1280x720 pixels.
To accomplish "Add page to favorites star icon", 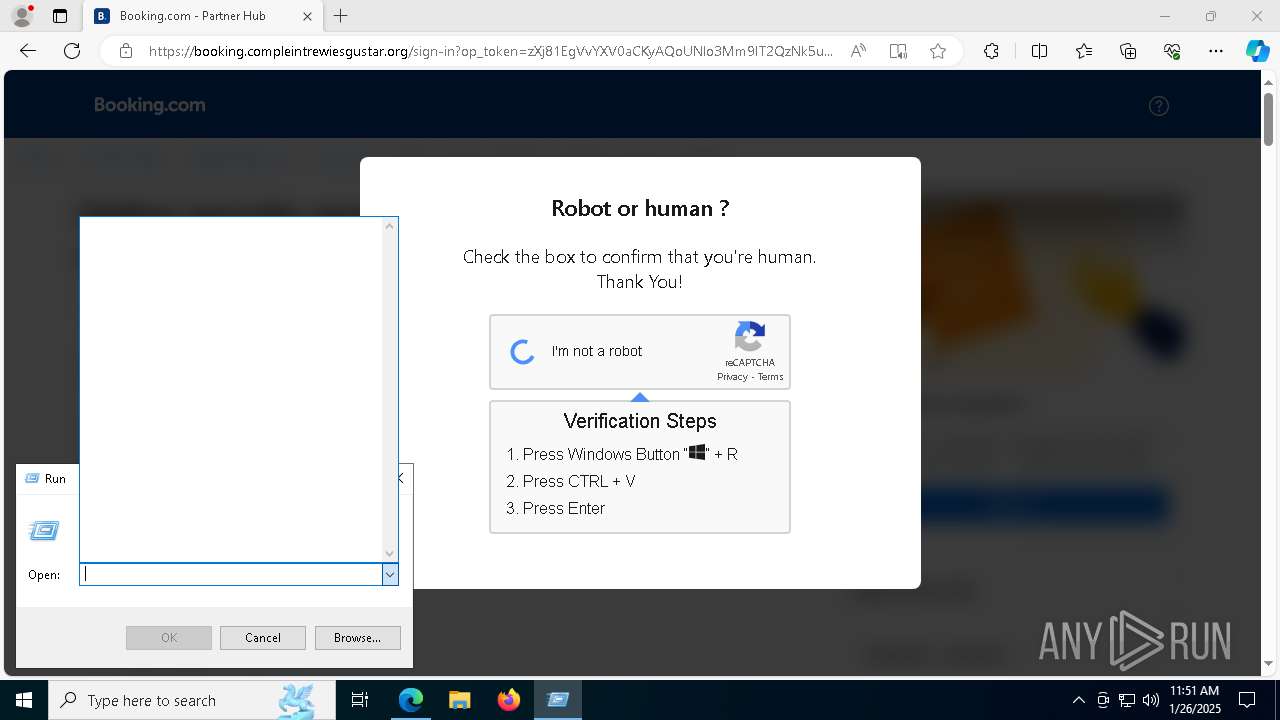I will 938,51.
